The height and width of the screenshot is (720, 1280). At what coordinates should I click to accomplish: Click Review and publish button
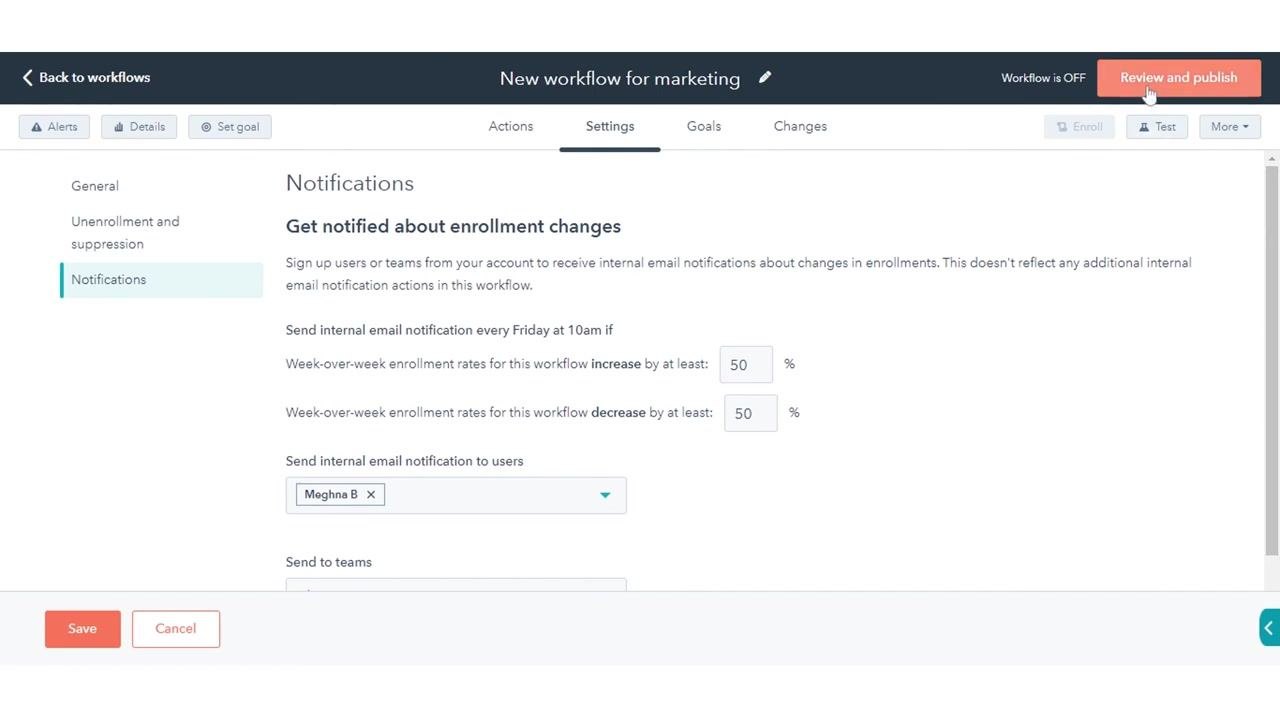point(1179,78)
